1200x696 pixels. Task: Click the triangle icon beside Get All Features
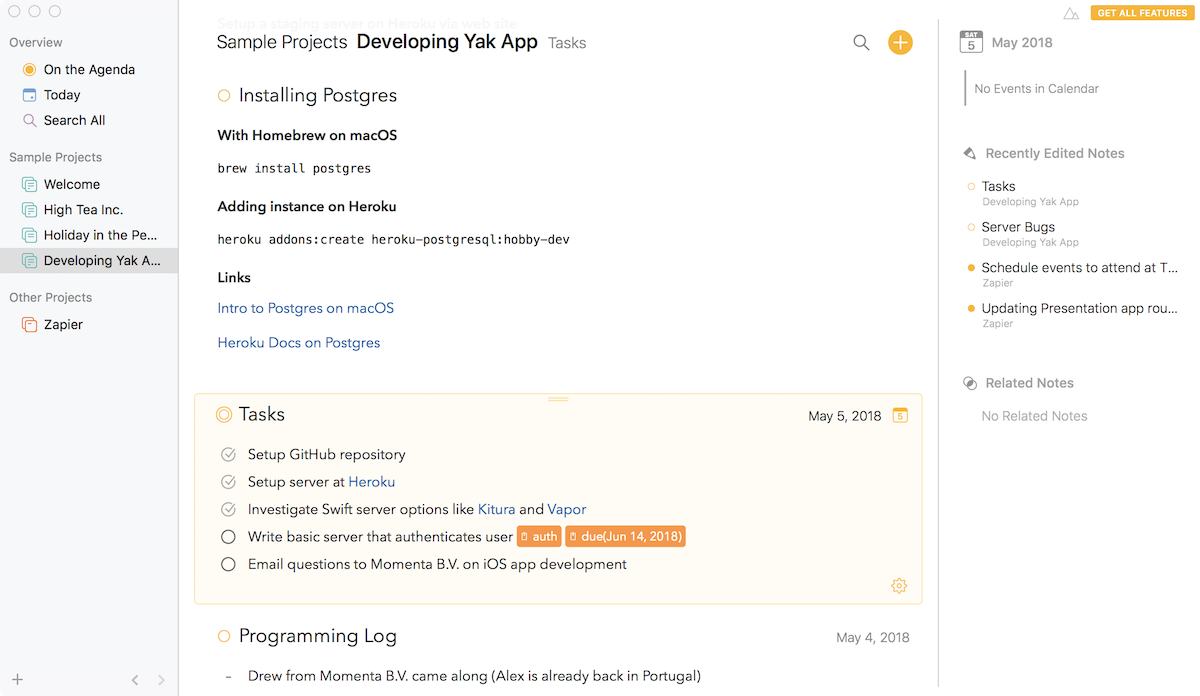(x=1071, y=13)
